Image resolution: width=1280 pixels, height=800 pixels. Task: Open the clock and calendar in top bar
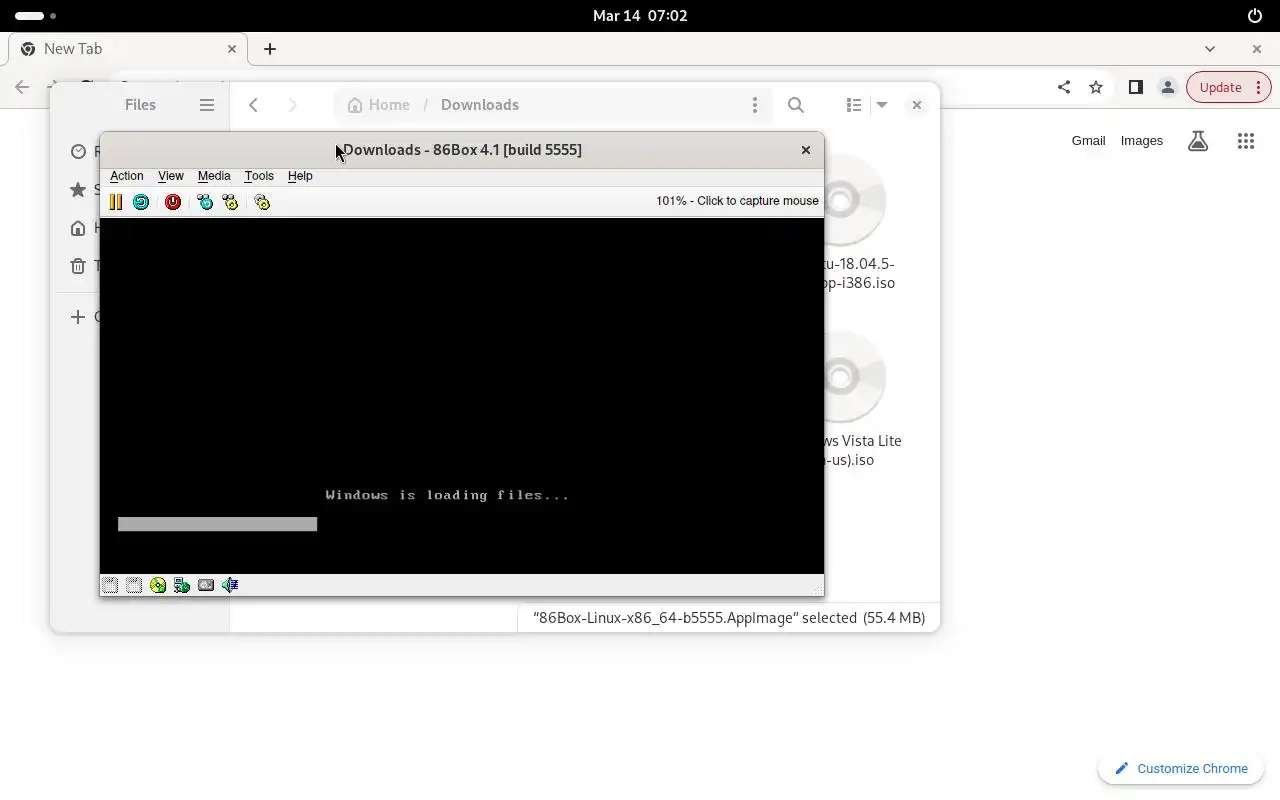[x=640, y=16]
